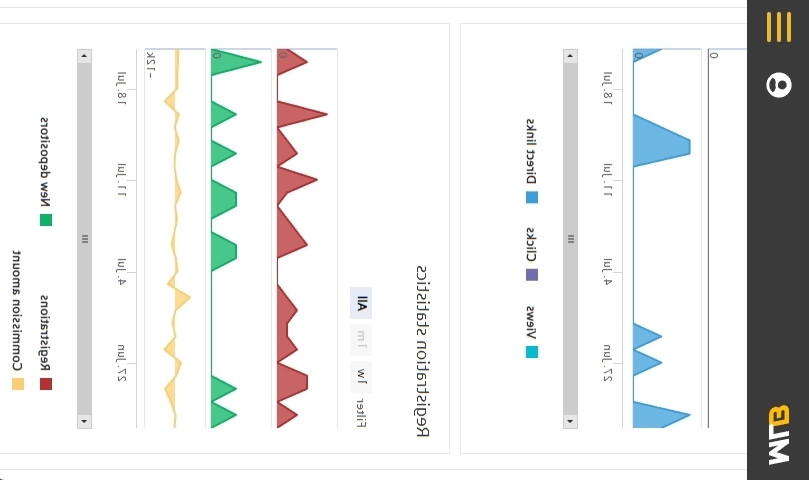Click the New depositors green square
This screenshot has width=809, height=480.
click(46, 220)
